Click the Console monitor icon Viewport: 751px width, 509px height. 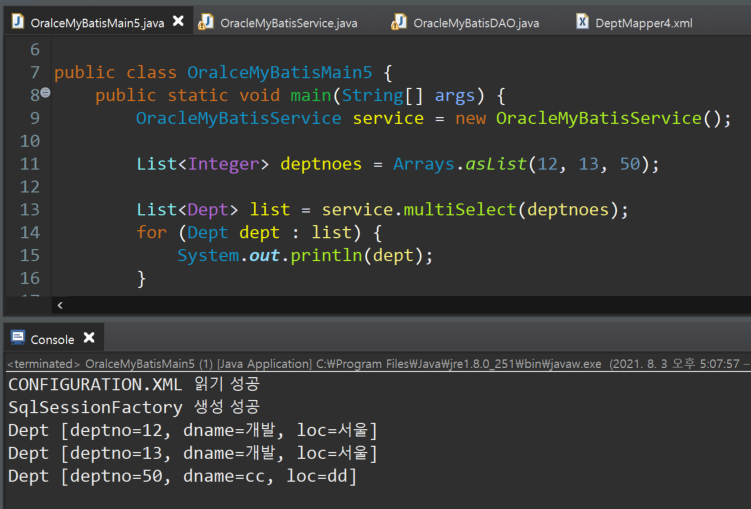tap(18, 338)
